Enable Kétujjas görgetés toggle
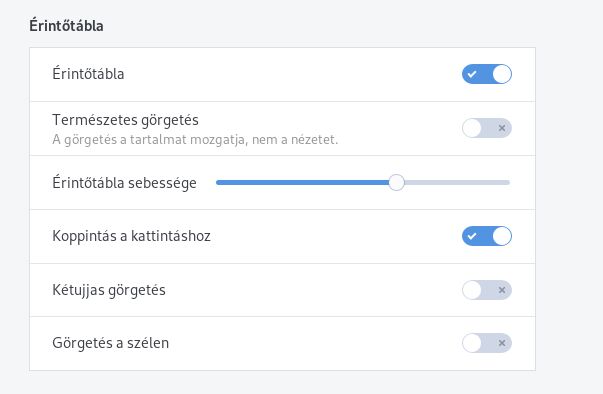 click(x=486, y=290)
